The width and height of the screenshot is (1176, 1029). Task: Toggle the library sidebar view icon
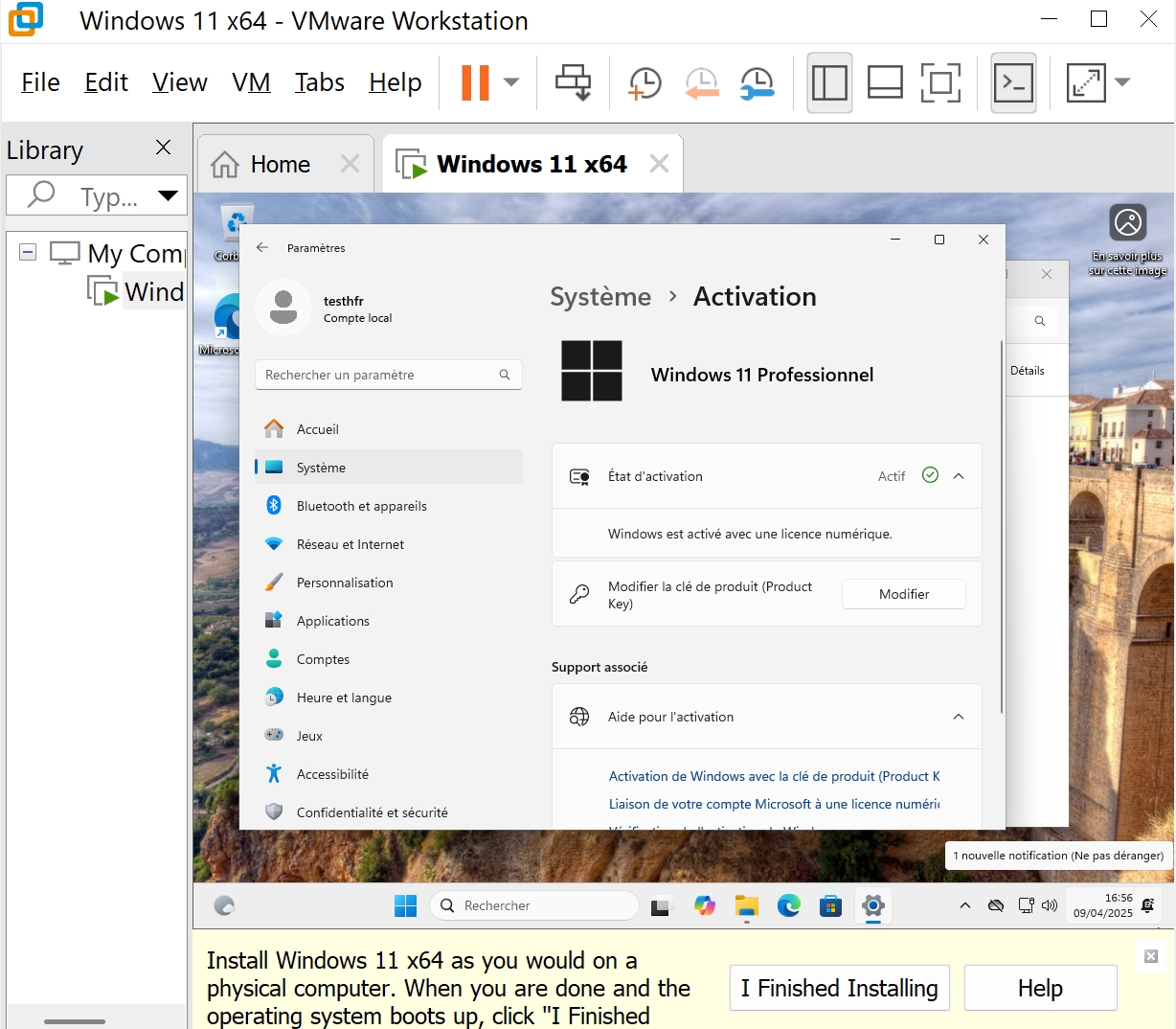coord(828,83)
